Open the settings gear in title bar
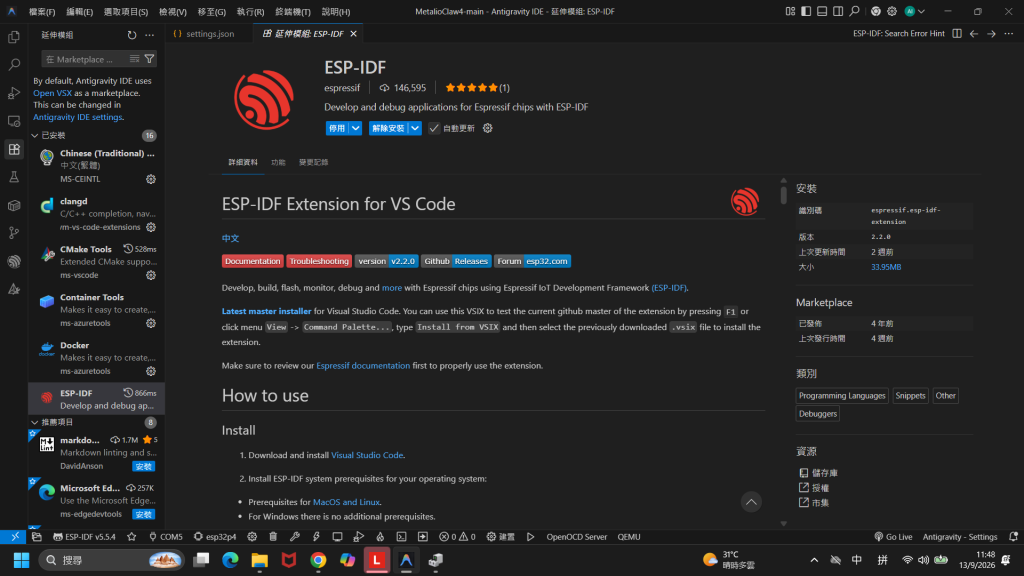The height and width of the screenshot is (576, 1024). [891, 11]
